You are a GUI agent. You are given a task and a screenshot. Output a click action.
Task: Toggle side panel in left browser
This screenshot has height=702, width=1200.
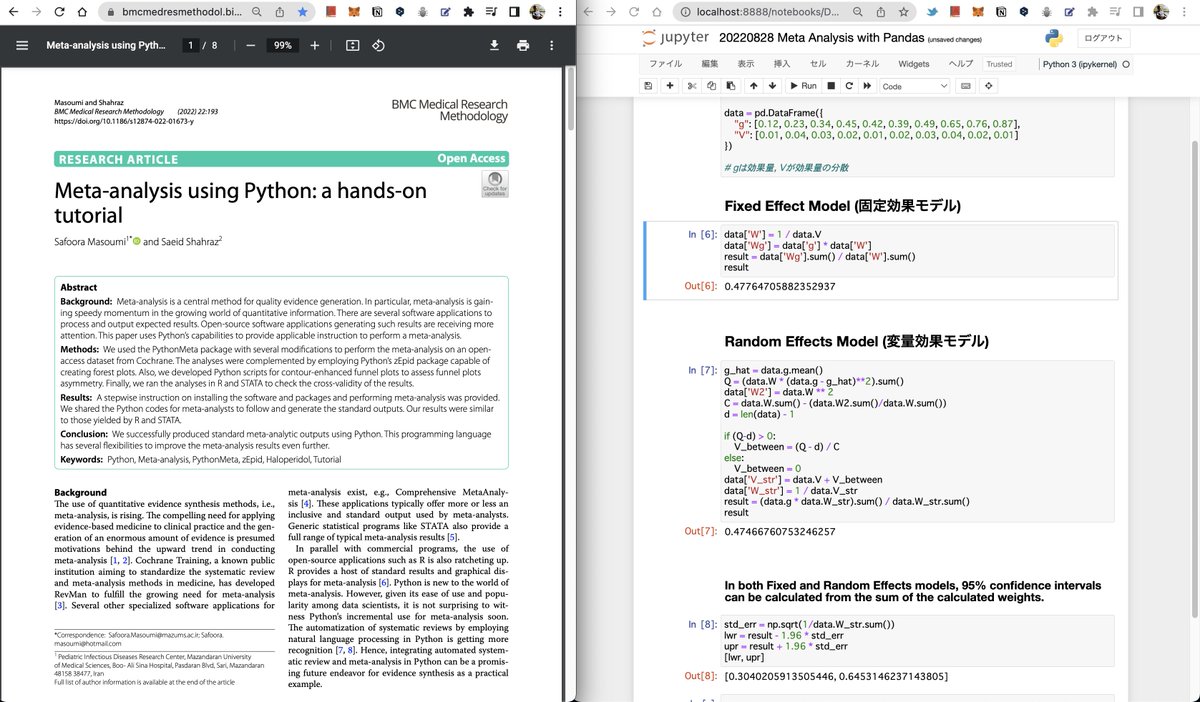pos(514,12)
